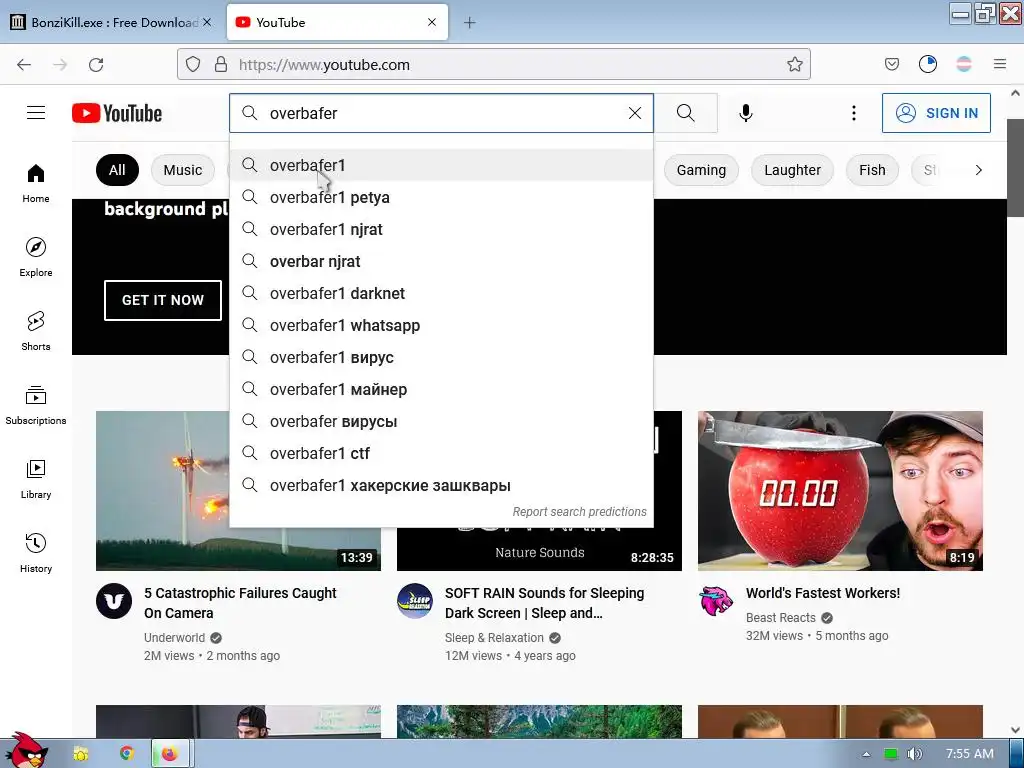Click the Underworld channel avatar
The width and height of the screenshot is (1024, 768).
[x=114, y=601]
